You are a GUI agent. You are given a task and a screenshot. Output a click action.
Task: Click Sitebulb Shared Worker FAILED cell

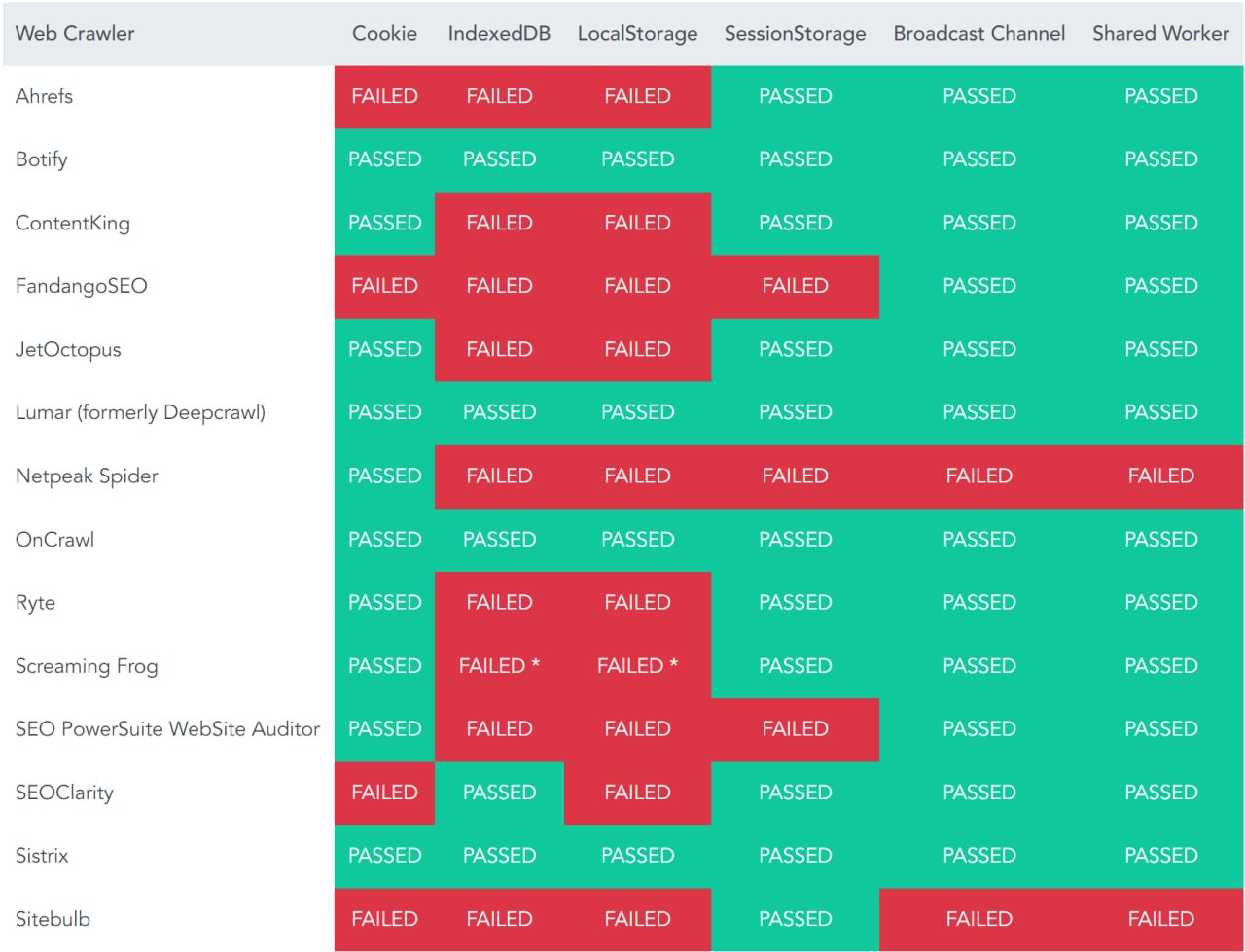tap(1160, 918)
